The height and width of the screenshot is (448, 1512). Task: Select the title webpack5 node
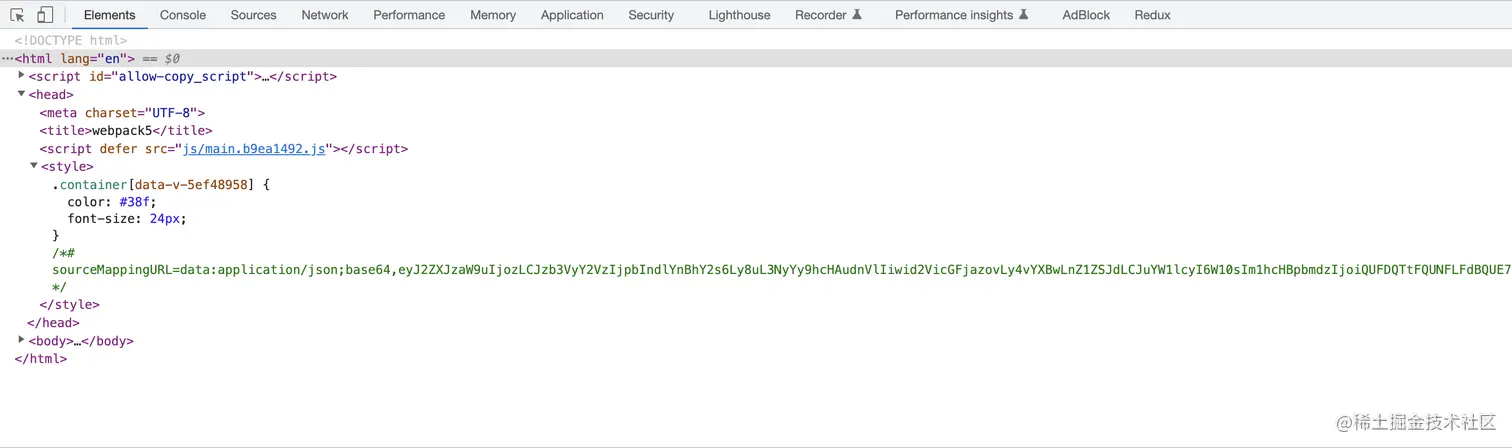[126, 131]
